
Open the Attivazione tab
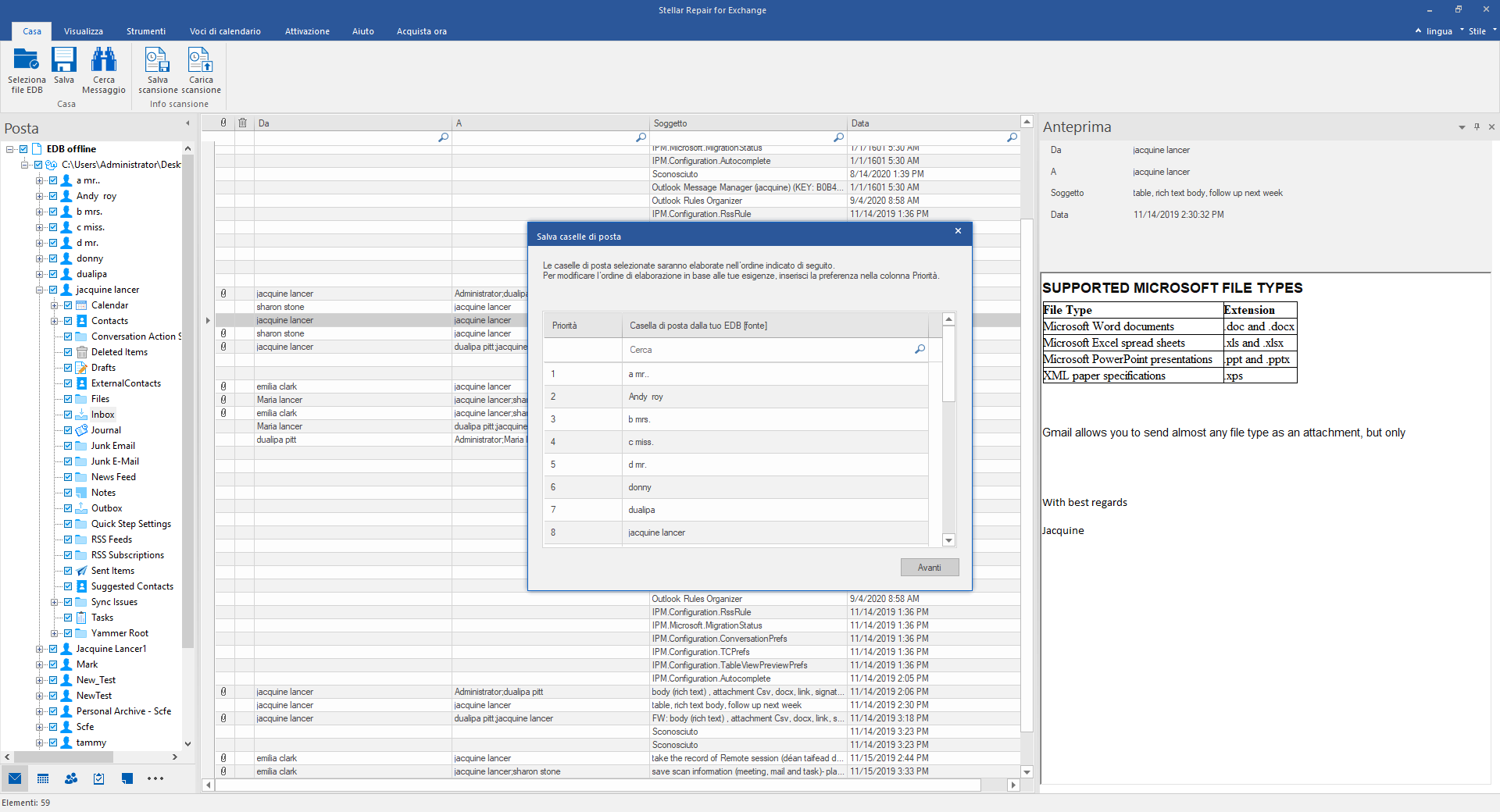pyautogui.click(x=307, y=31)
